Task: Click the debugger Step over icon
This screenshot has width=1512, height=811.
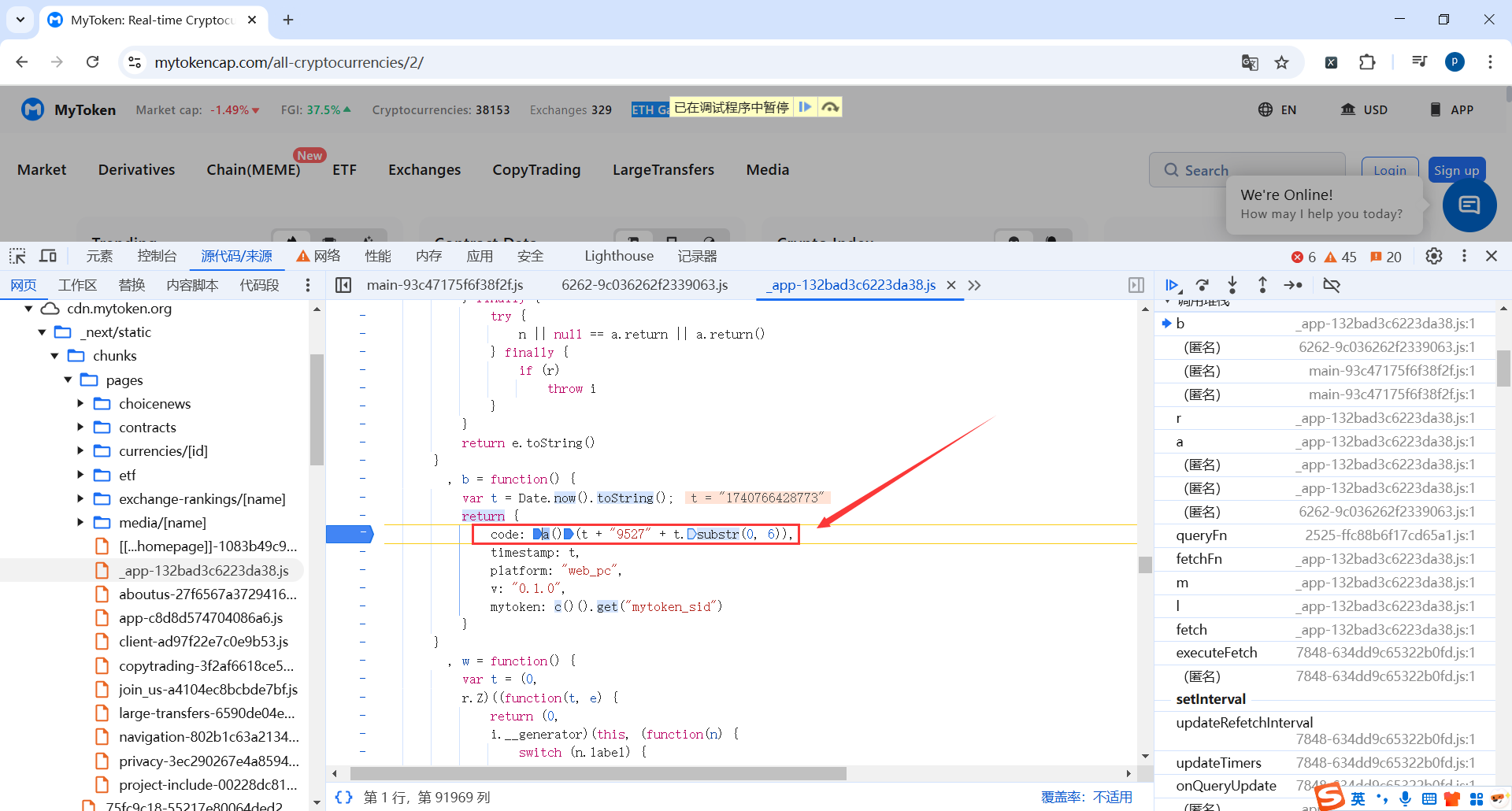Action: click(1203, 285)
